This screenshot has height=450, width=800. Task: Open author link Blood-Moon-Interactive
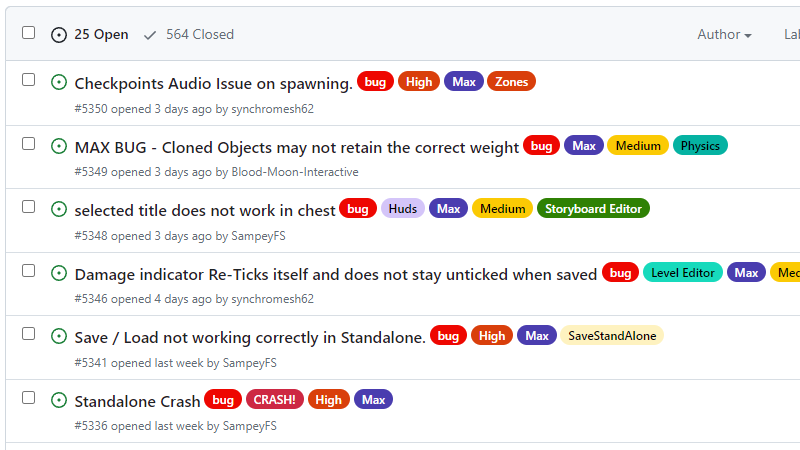[295, 172]
